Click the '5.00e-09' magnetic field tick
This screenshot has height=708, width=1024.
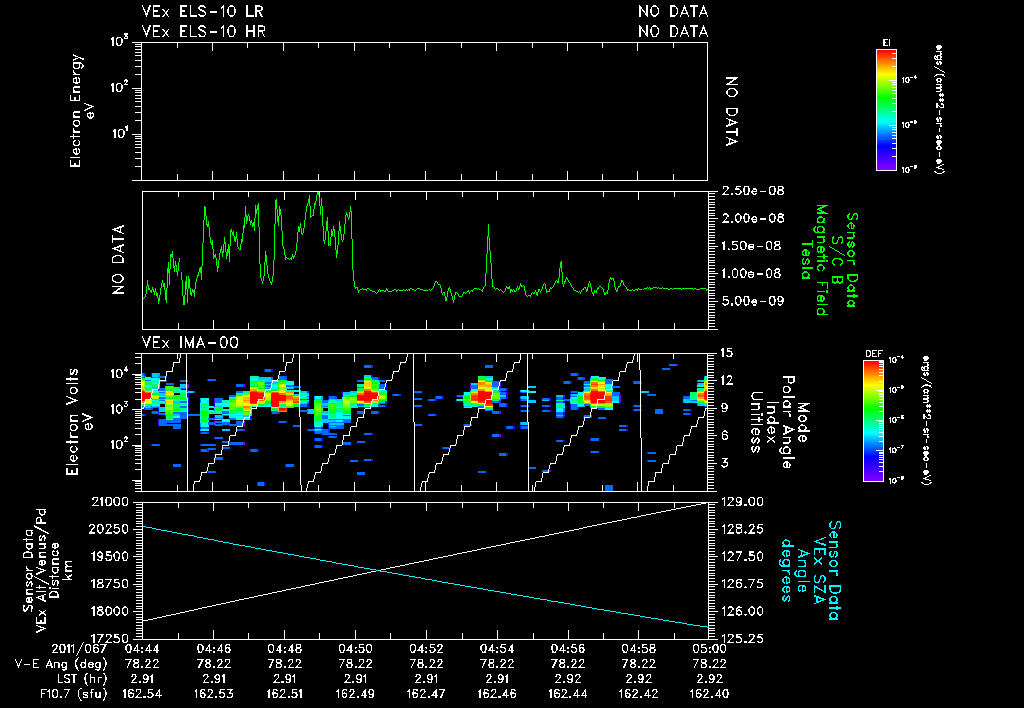coord(753,301)
